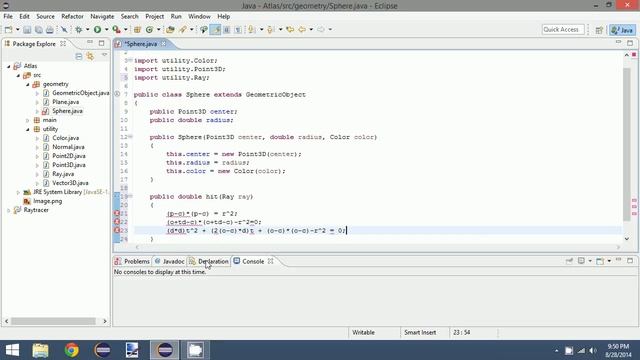Image resolution: width=640 pixels, height=360 pixels.
Task: Create a New Java Package
Action: click(138, 29)
